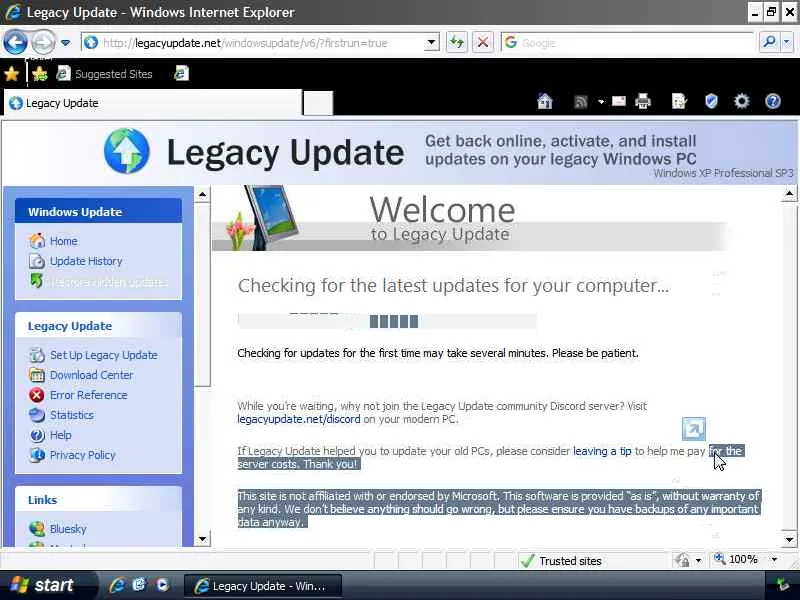Viewport: 800px width, 600px height.
Task: Click the search magnifier button
Action: click(x=769, y=42)
